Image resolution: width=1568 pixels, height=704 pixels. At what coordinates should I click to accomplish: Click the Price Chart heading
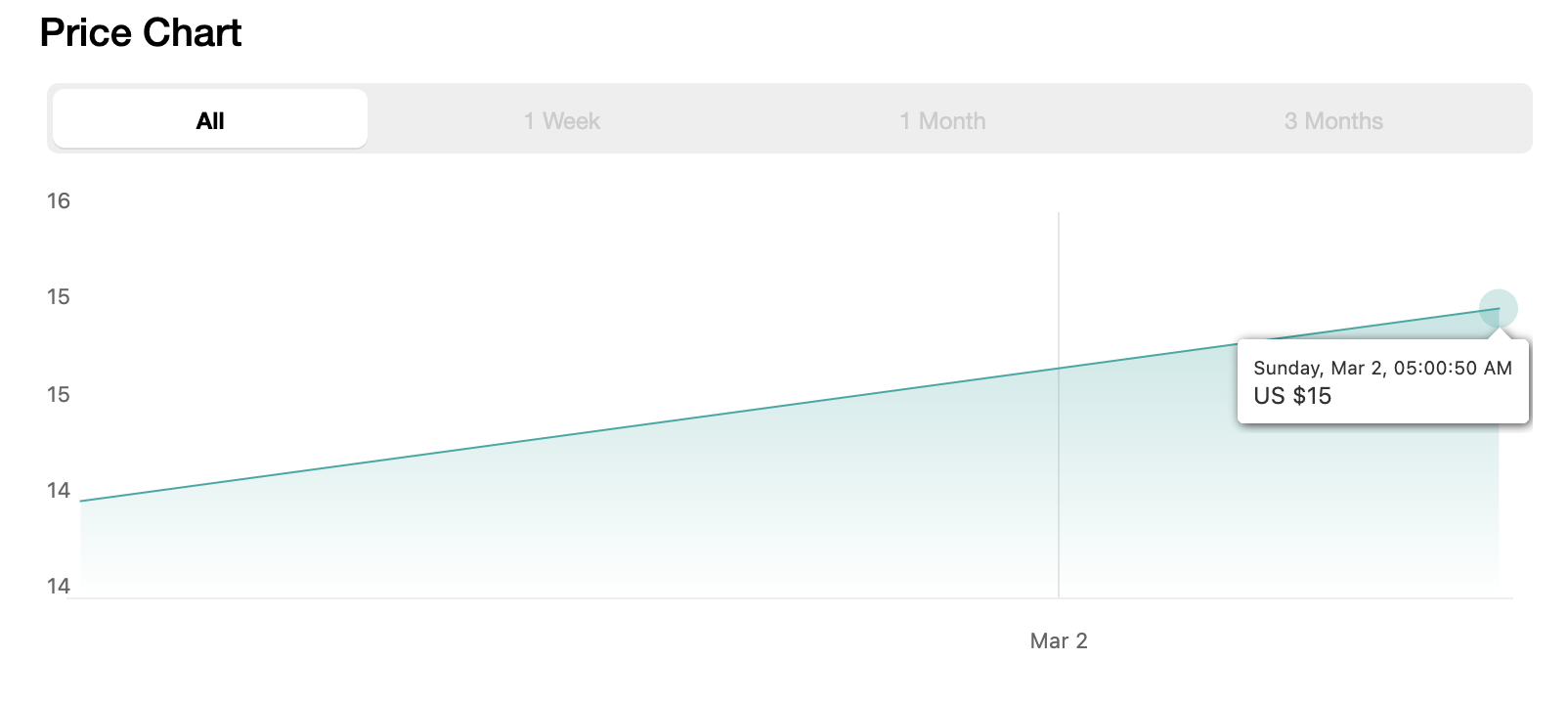141,33
